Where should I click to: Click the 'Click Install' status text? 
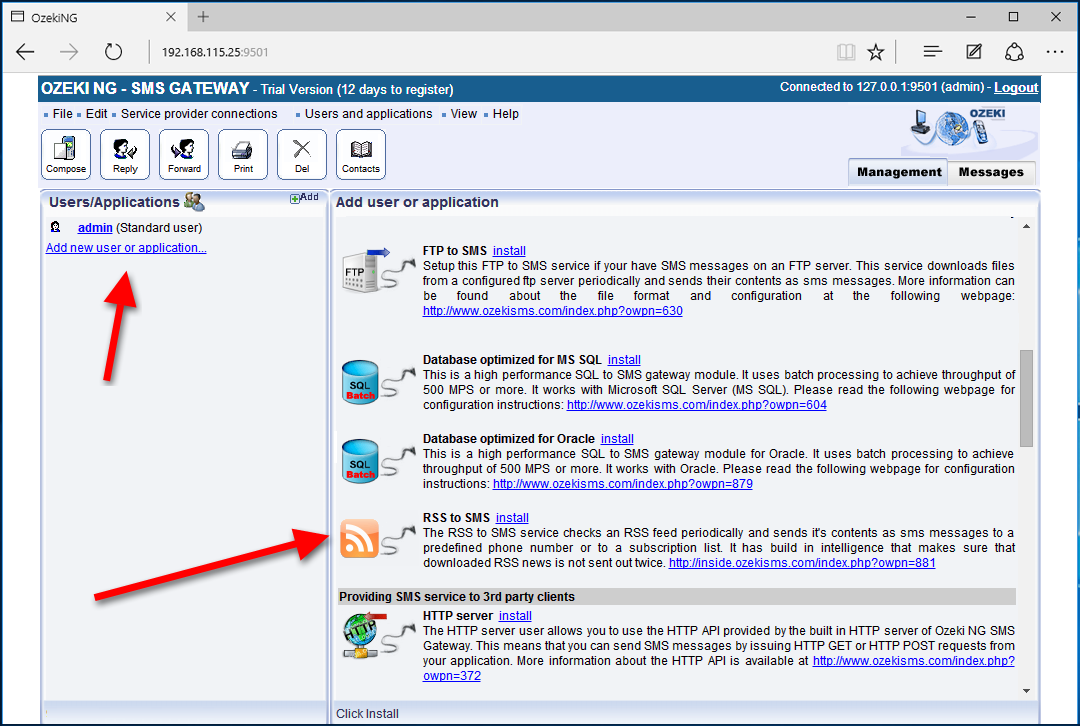367,714
